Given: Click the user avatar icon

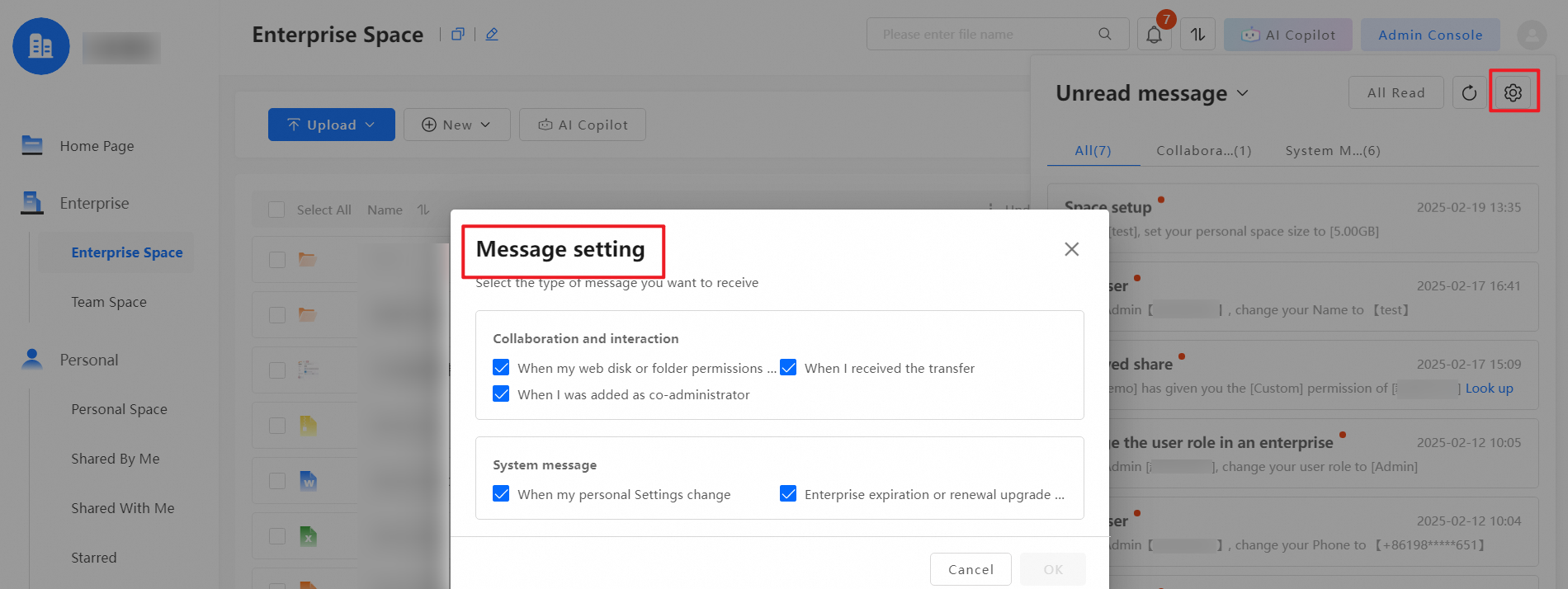Looking at the screenshot, I should (1532, 35).
